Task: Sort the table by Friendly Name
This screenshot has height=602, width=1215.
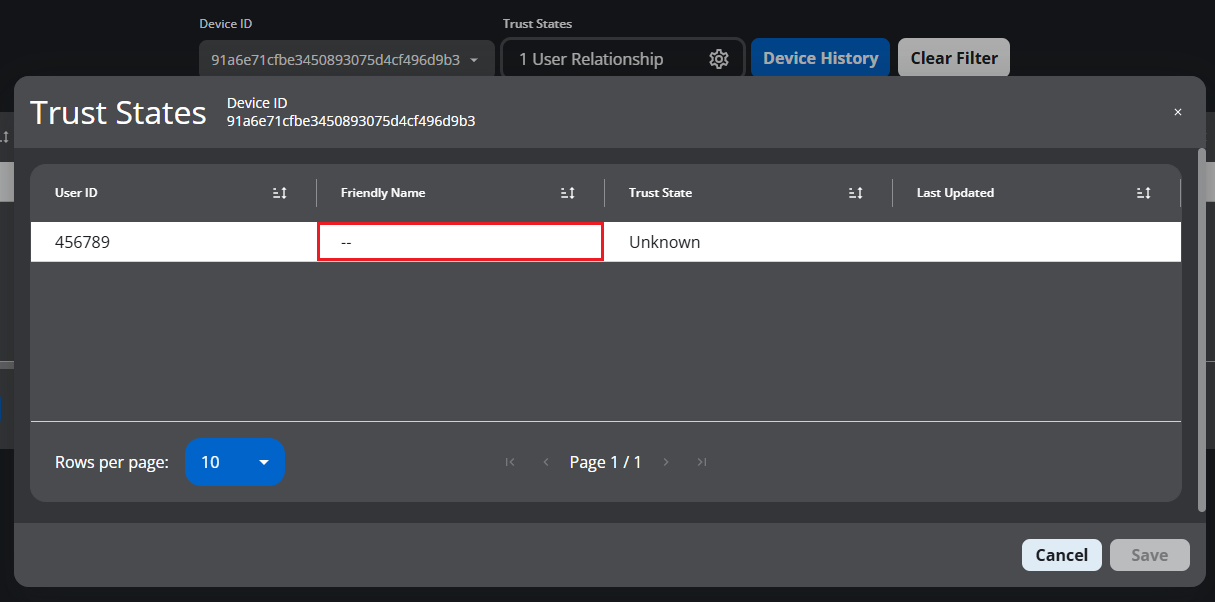Action: pos(568,193)
